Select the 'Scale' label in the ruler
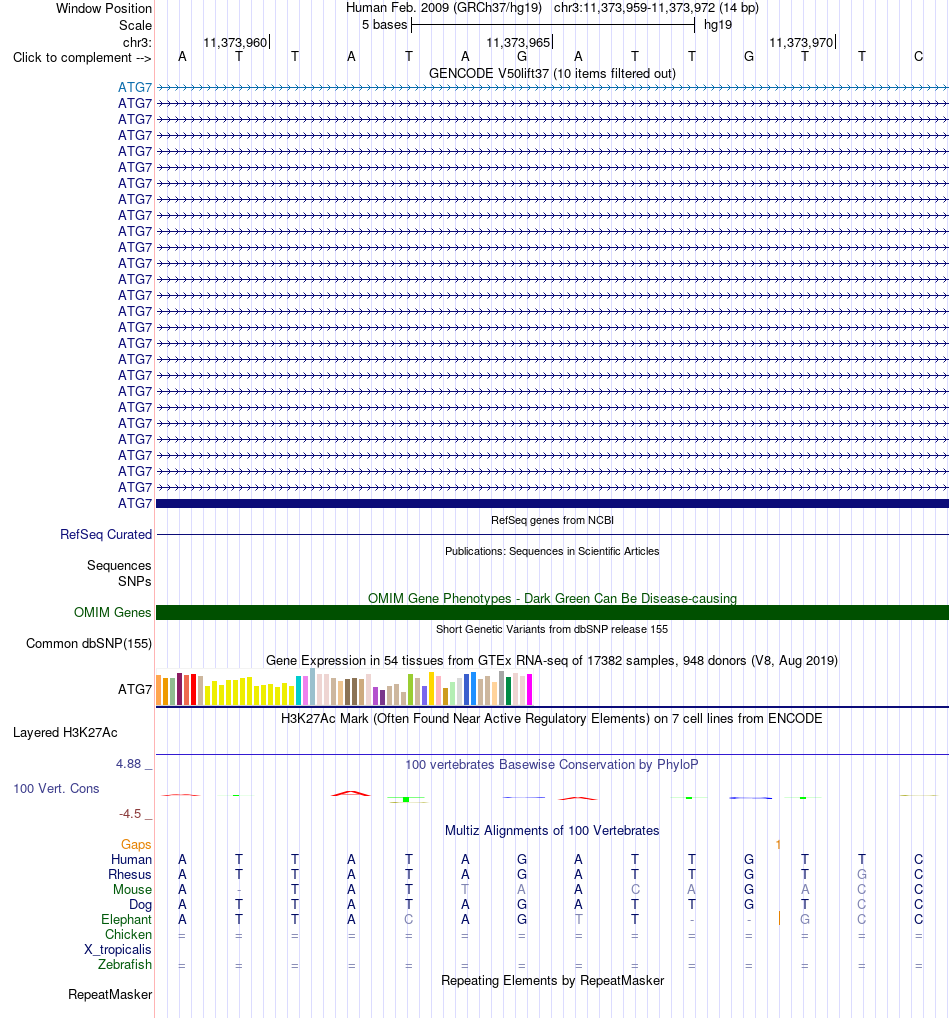 [x=135, y=25]
